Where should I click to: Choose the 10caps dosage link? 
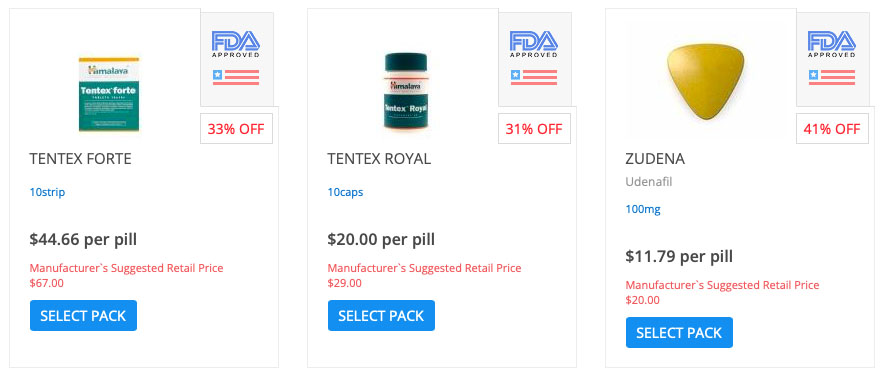[345, 192]
